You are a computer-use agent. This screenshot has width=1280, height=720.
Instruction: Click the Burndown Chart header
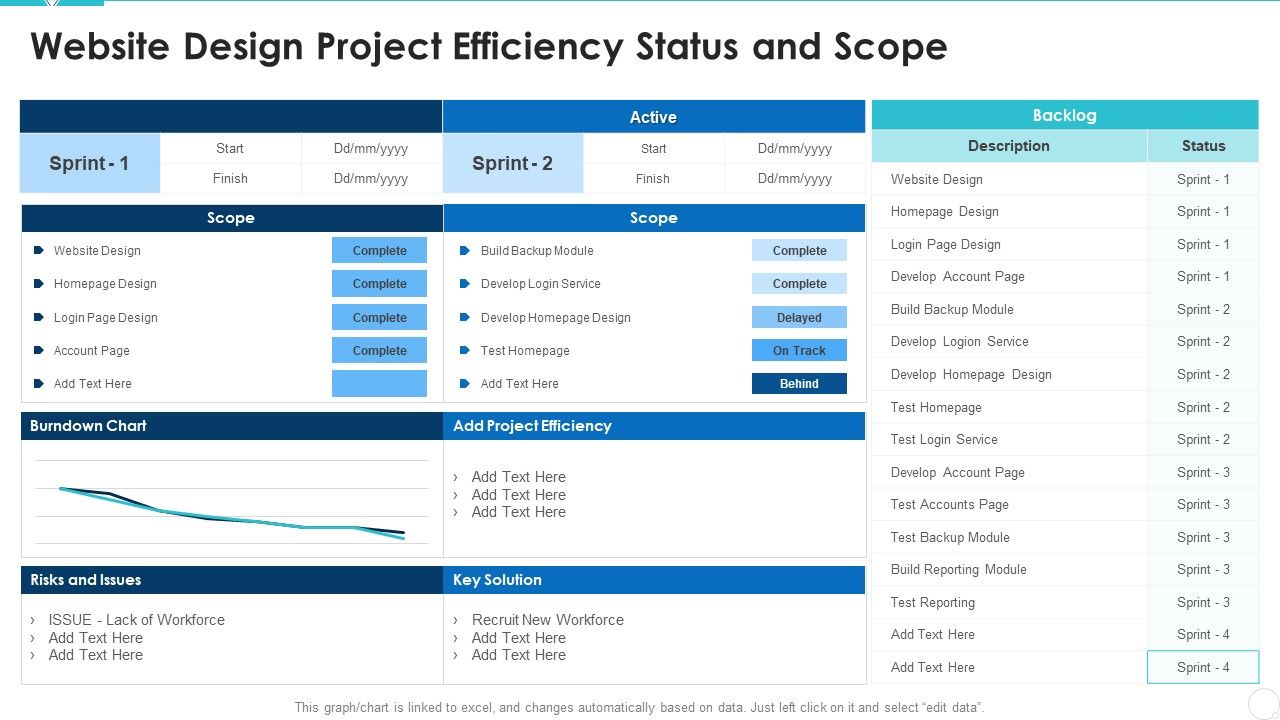point(232,426)
